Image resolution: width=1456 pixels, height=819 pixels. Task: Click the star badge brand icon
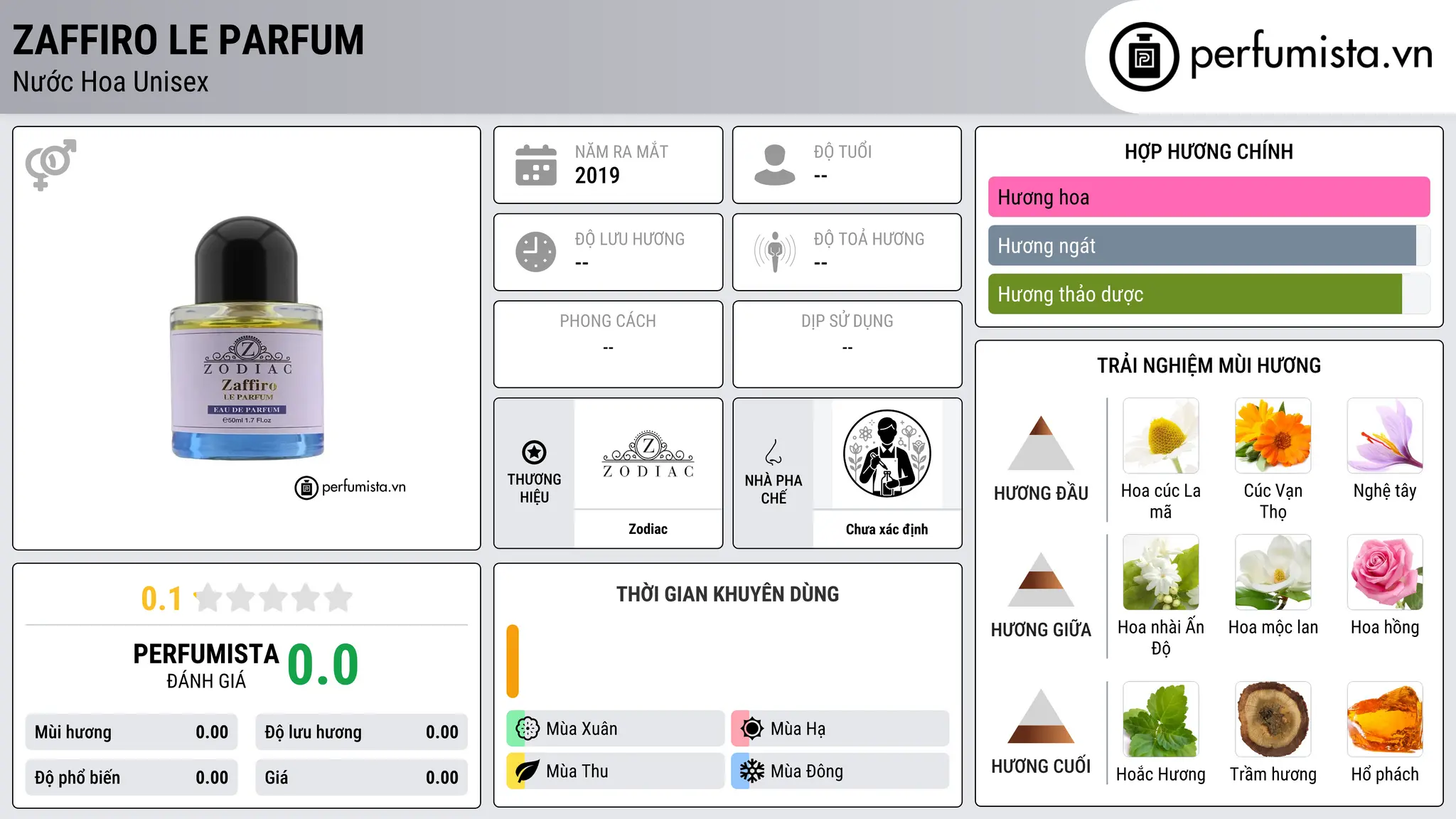tap(534, 452)
